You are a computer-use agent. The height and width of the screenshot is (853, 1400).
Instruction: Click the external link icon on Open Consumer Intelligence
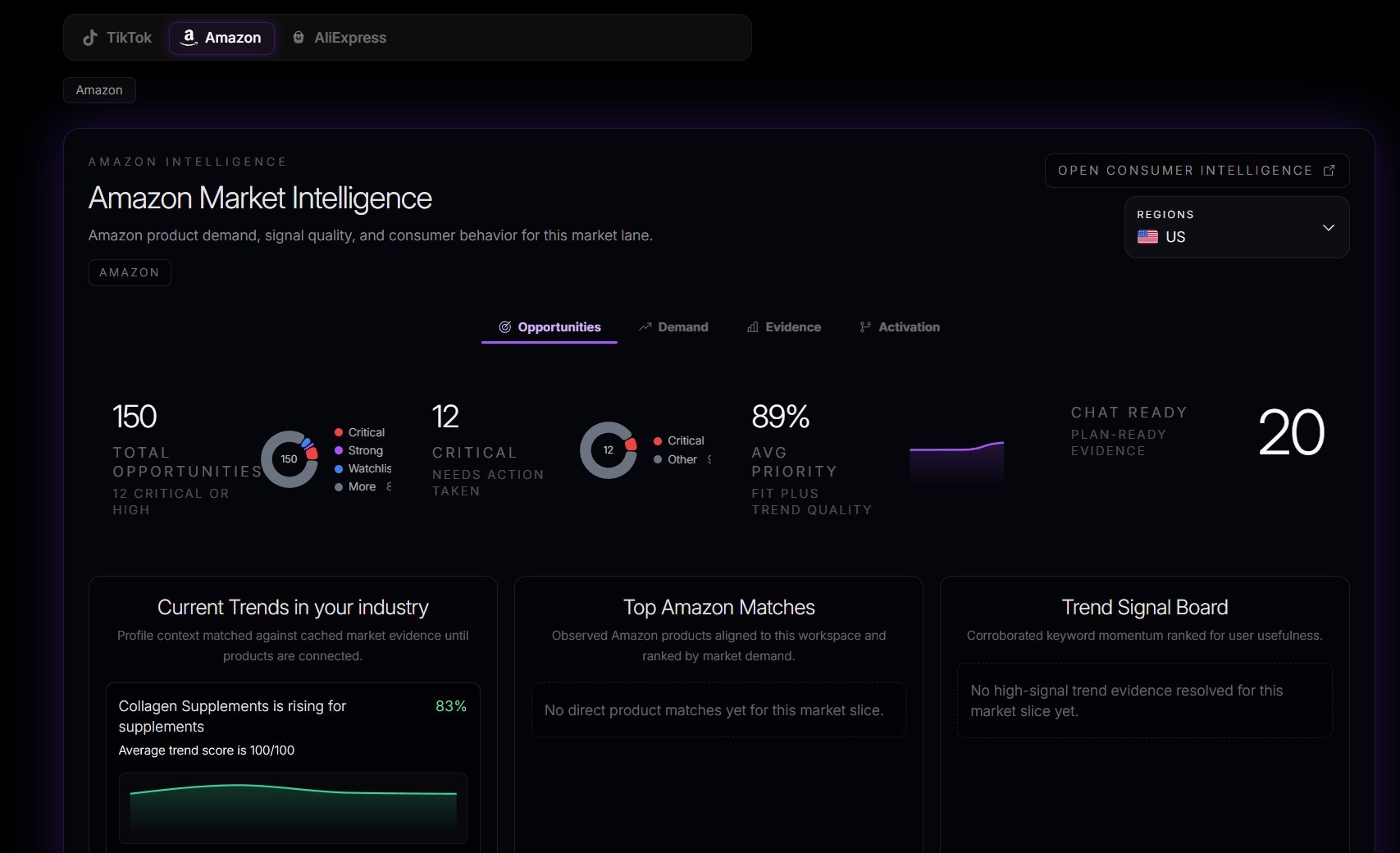click(x=1329, y=171)
